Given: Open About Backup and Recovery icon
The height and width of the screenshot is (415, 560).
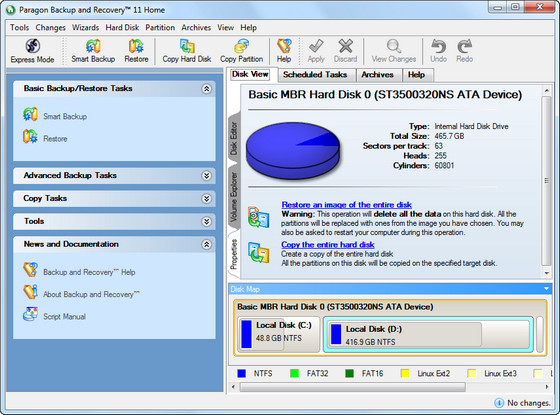Looking at the screenshot, I should click(30, 292).
